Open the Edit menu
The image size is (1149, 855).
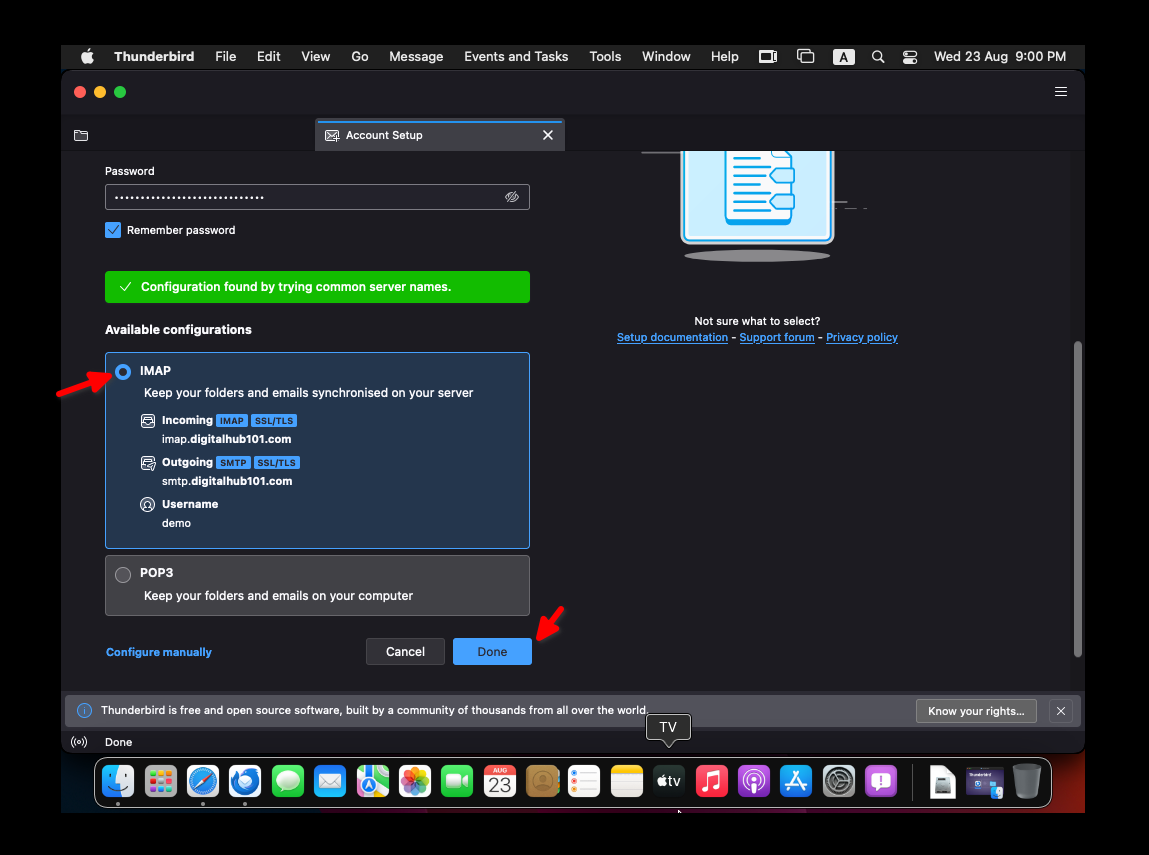tap(268, 56)
